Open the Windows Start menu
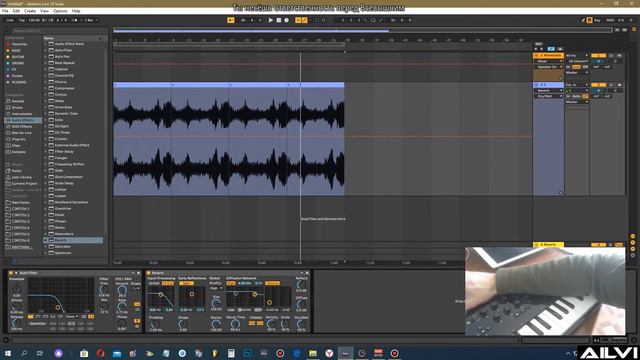 click(7, 353)
